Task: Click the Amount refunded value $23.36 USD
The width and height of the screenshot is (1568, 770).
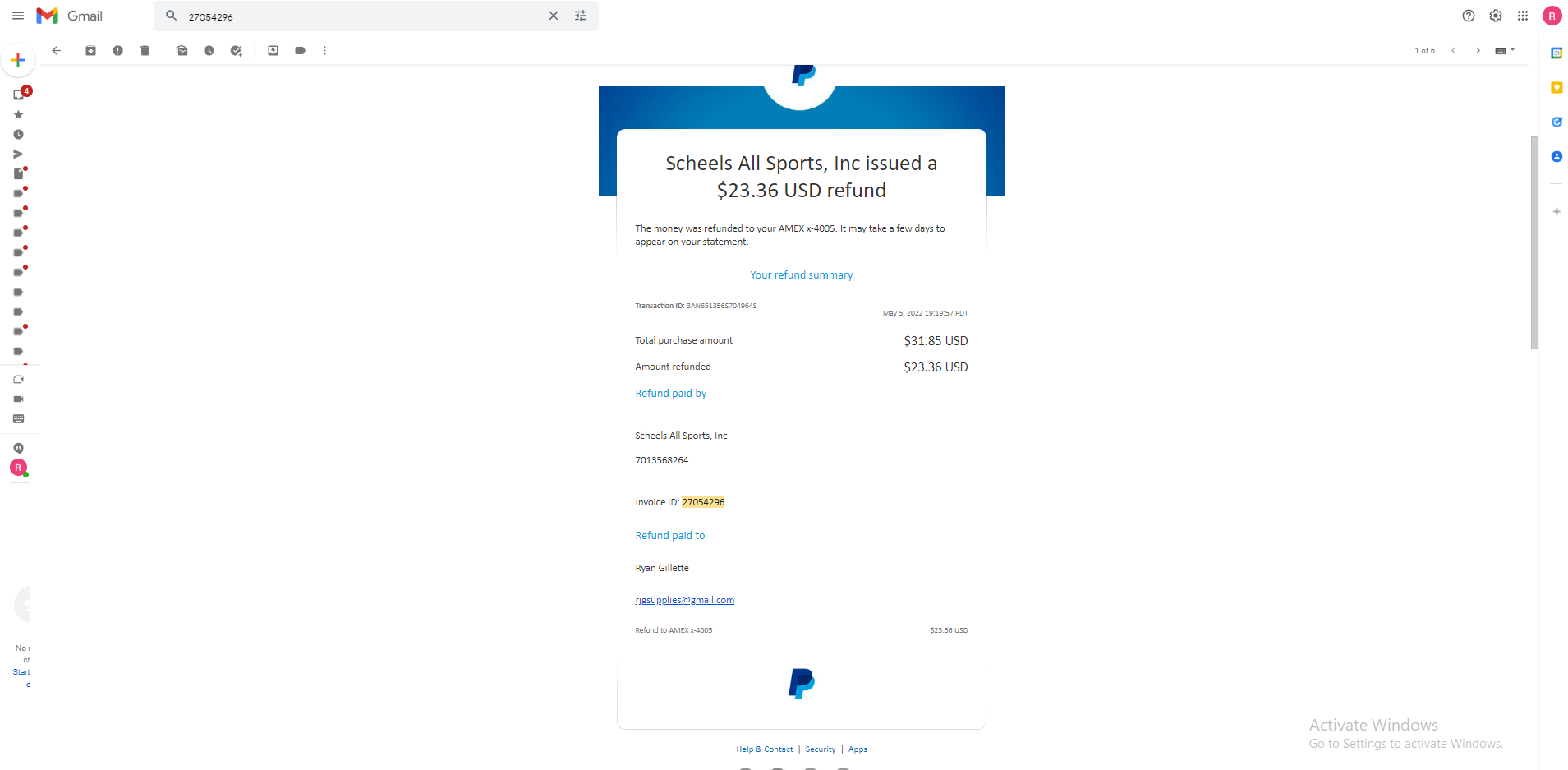Action: click(x=936, y=367)
